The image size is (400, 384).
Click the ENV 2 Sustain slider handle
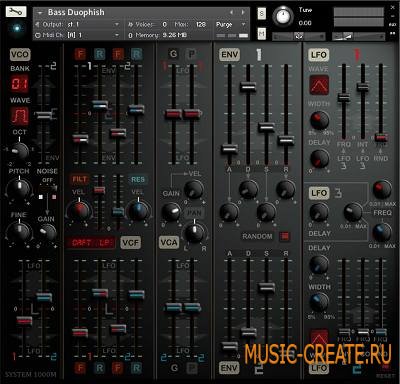[267, 287]
